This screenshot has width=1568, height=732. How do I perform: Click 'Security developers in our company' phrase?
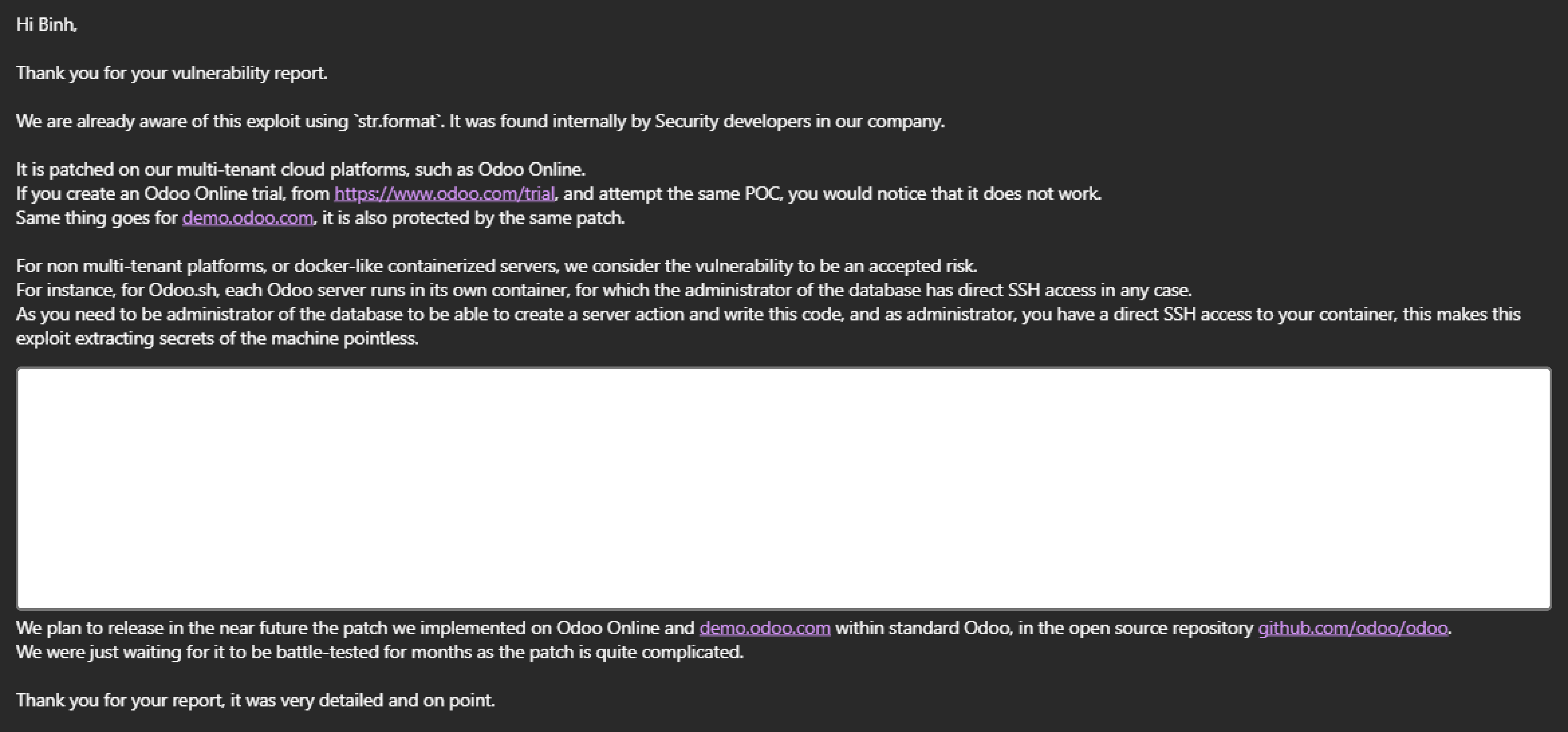(x=799, y=121)
